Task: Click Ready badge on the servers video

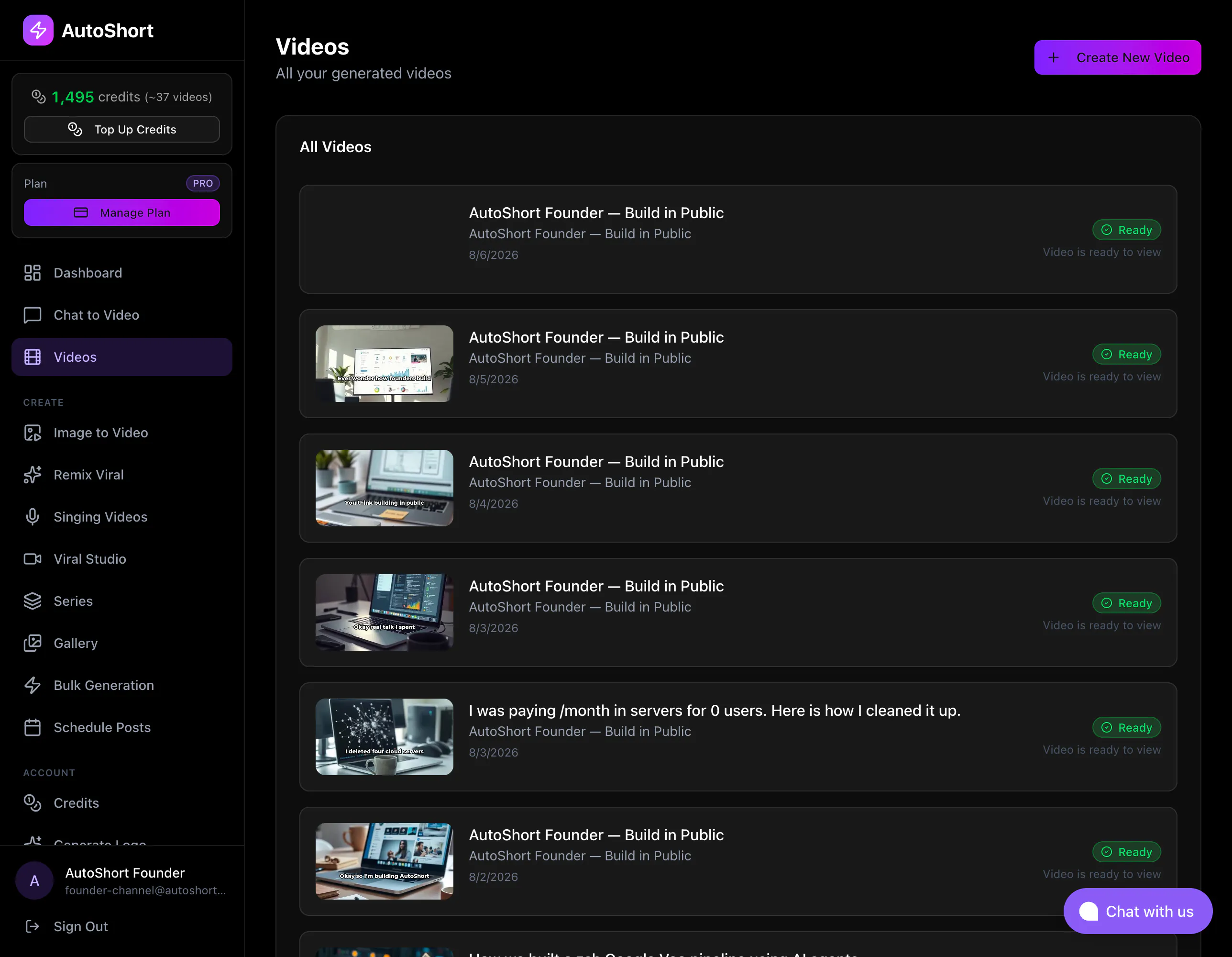Action: coord(1126,727)
